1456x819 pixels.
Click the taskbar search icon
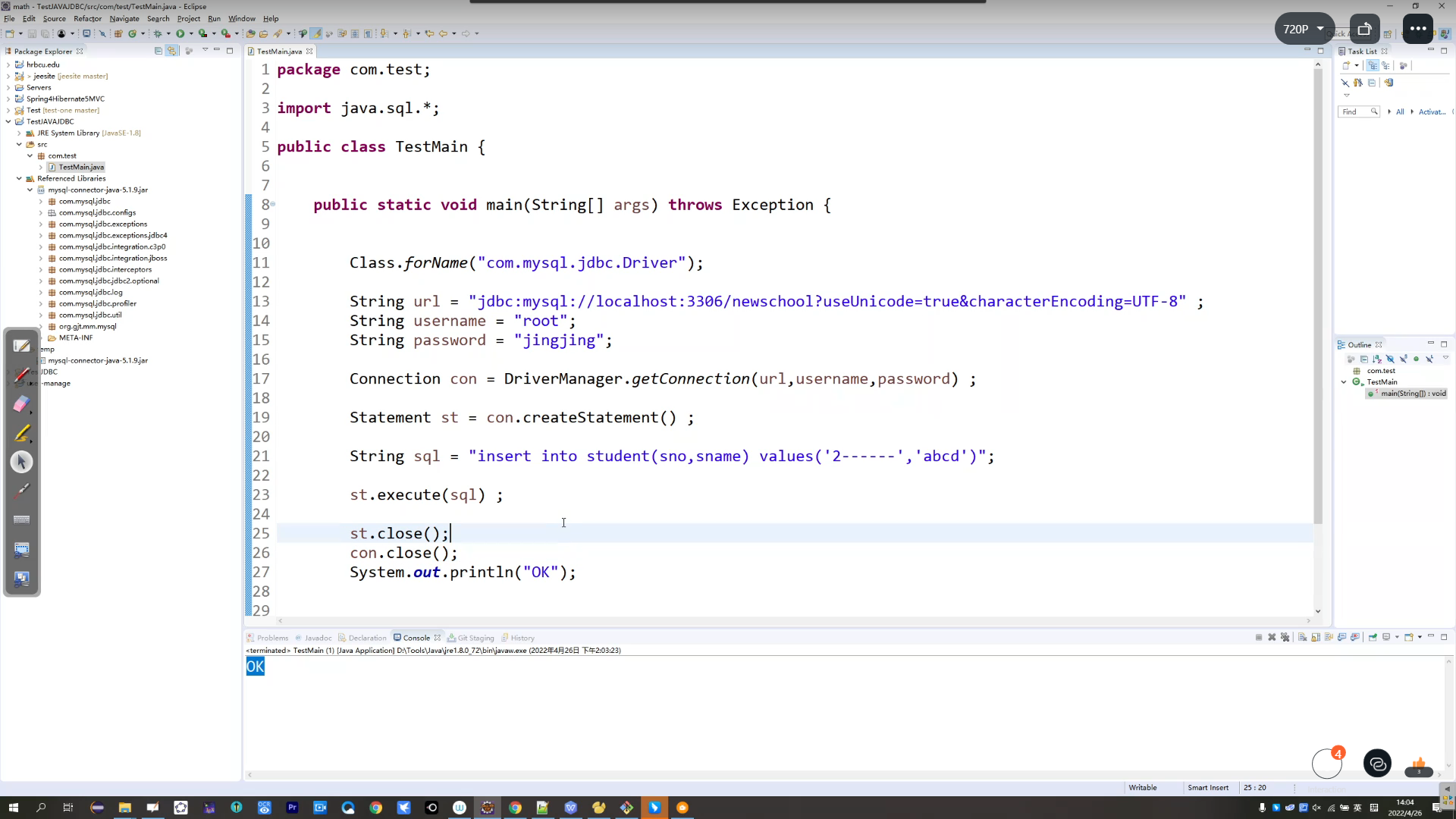click(41, 808)
